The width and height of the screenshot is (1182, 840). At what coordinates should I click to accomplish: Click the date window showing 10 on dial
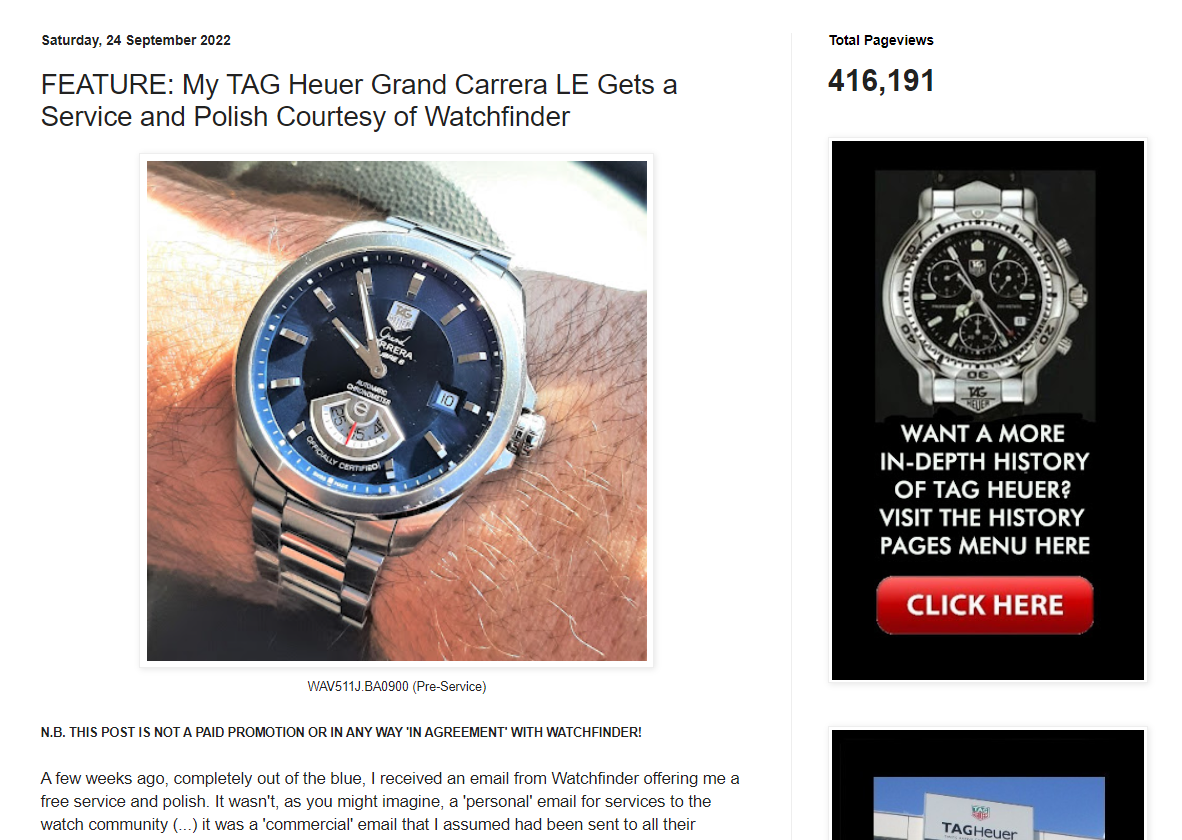(446, 400)
